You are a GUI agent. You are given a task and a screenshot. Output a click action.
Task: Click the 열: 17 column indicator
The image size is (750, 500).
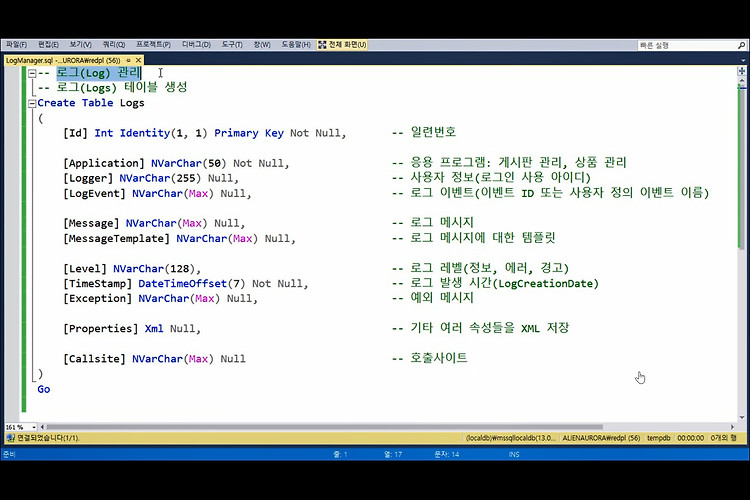393,454
